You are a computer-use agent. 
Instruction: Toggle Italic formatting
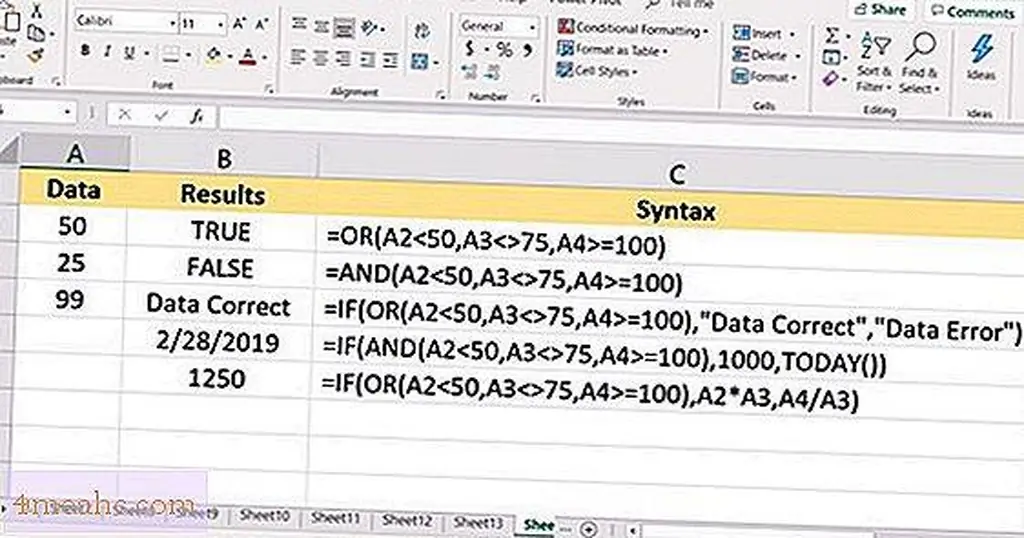click(109, 53)
